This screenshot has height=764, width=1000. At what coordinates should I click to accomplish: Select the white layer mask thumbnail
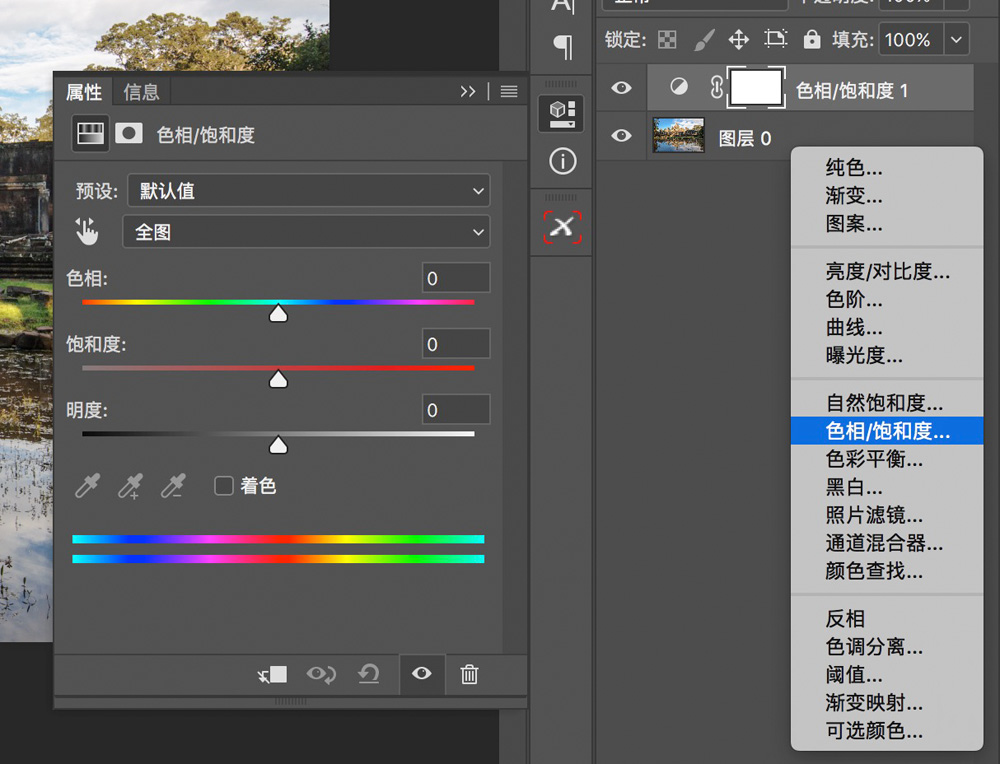(756, 87)
